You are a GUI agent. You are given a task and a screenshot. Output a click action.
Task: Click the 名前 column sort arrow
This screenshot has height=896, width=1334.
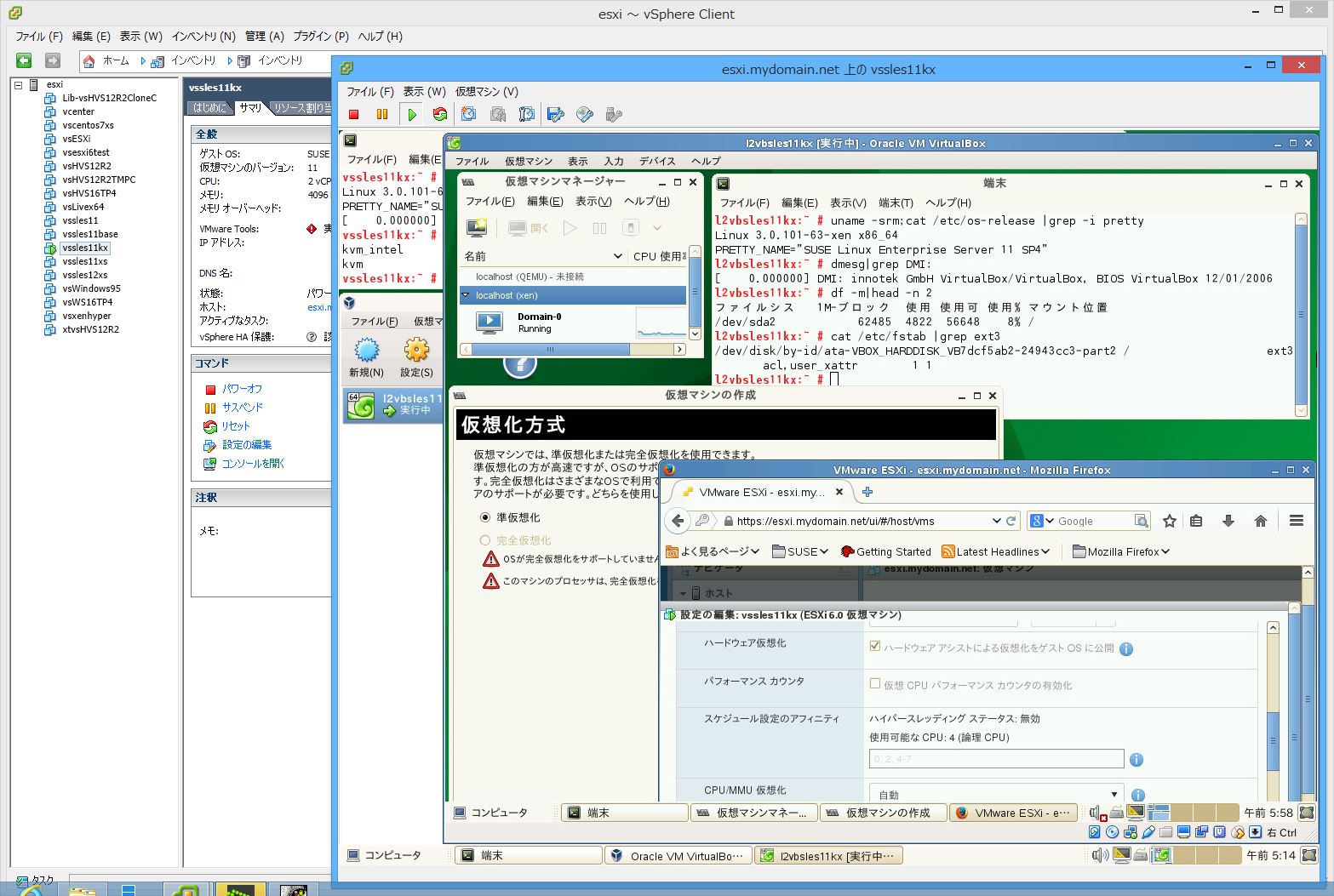point(618,256)
